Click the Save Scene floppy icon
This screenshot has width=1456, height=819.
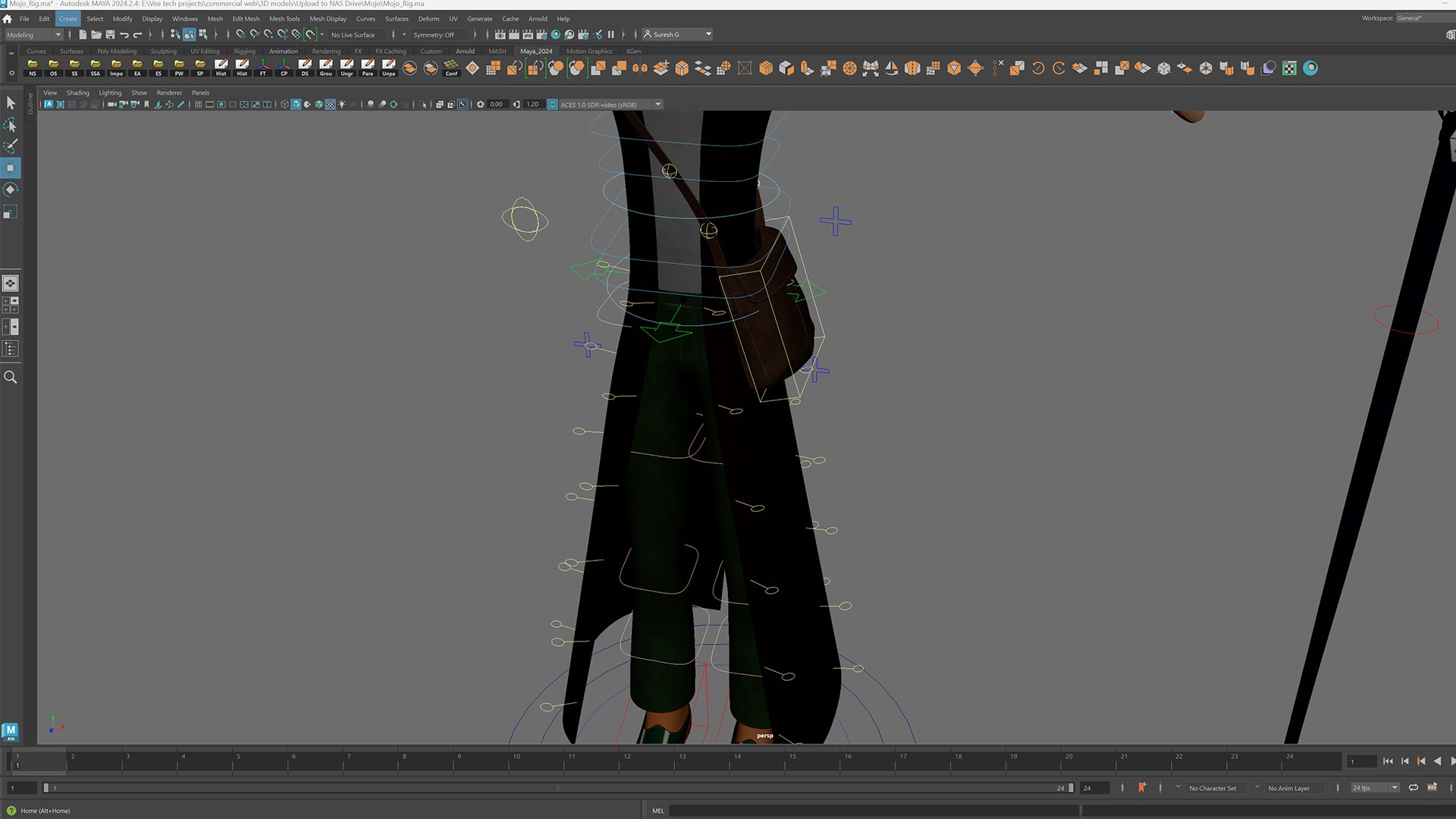tap(110, 35)
